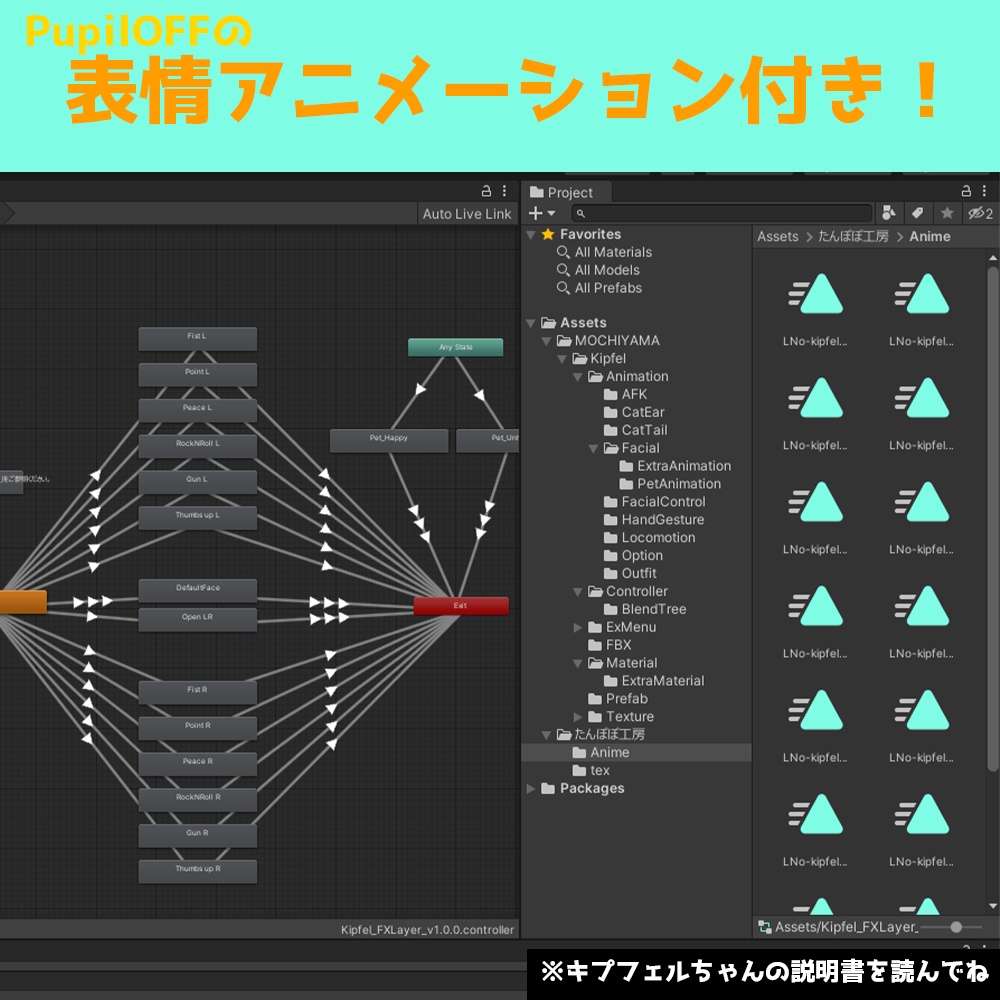Open the Project panel context menu icon
This screenshot has width=1000, height=1000.
[x=986, y=191]
